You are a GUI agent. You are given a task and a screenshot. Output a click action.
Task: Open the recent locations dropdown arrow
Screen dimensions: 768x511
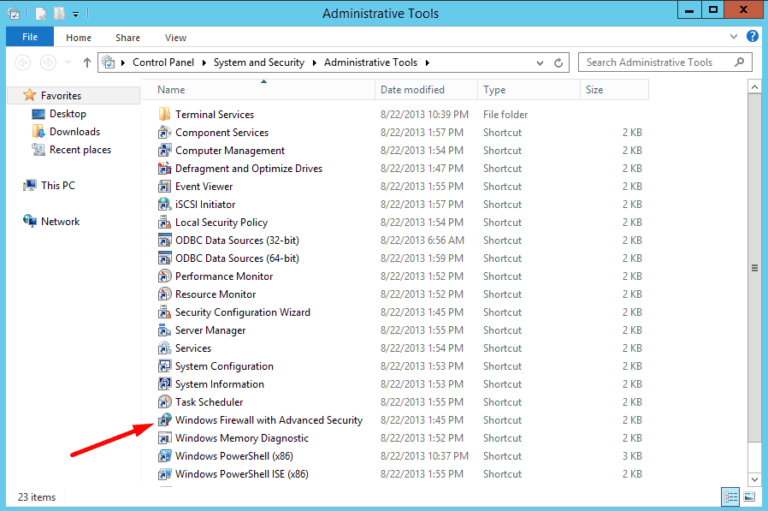pyautogui.click(x=68, y=62)
